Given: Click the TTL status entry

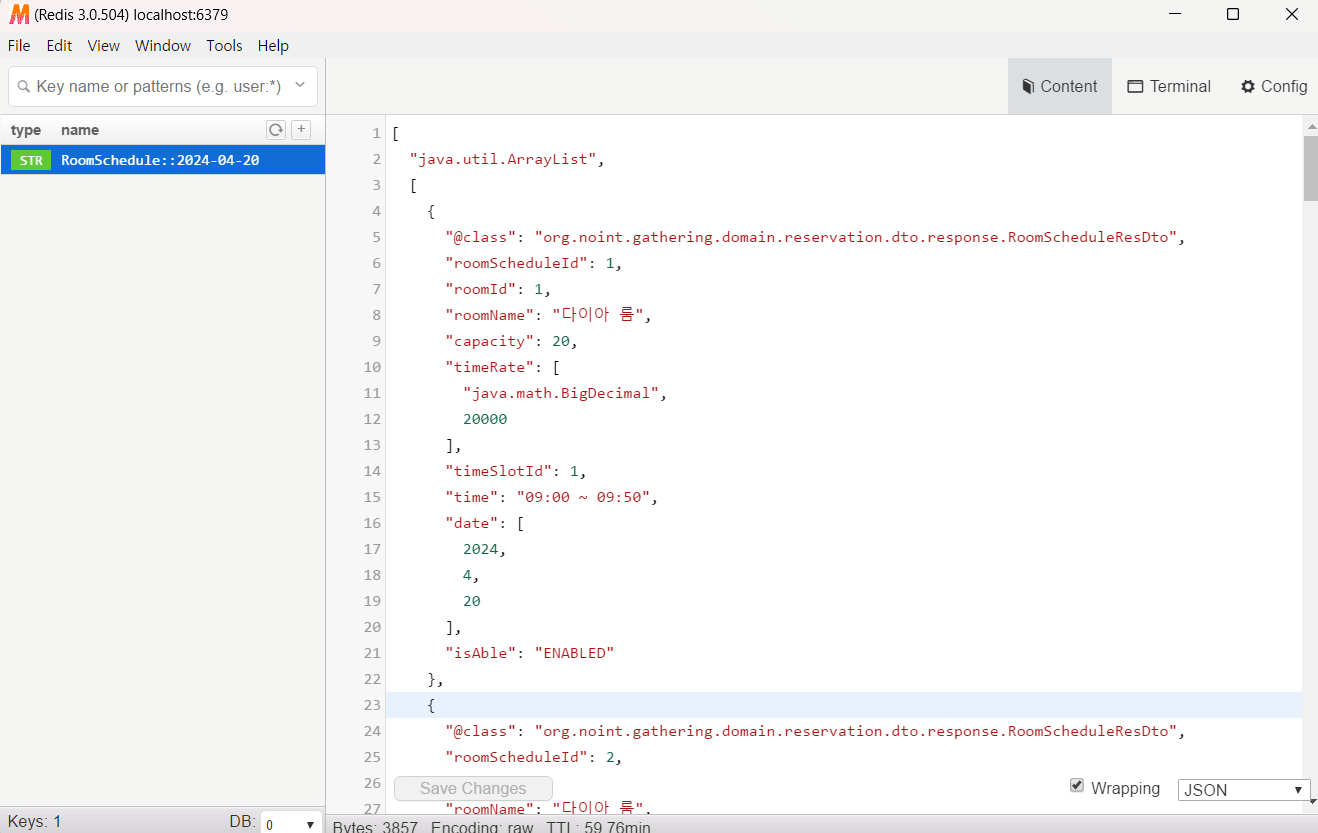Looking at the screenshot, I should [x=598, y=827].
